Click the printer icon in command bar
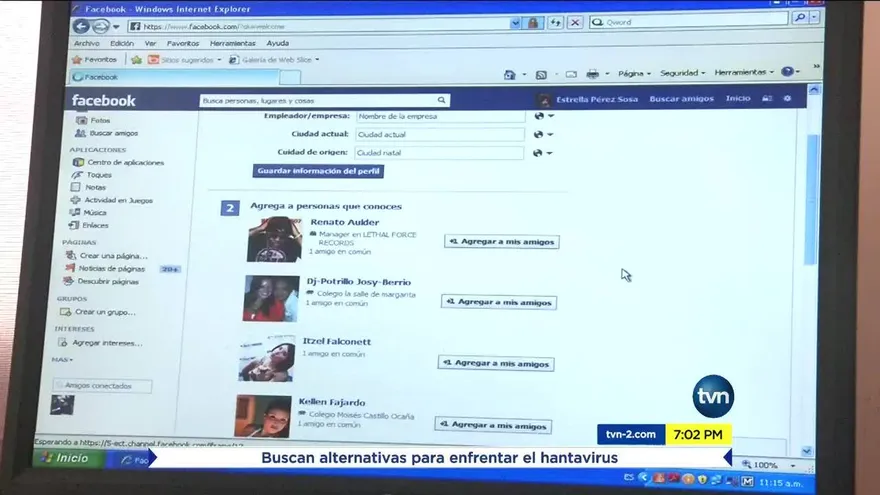880x495 pixels. point(592,74)
